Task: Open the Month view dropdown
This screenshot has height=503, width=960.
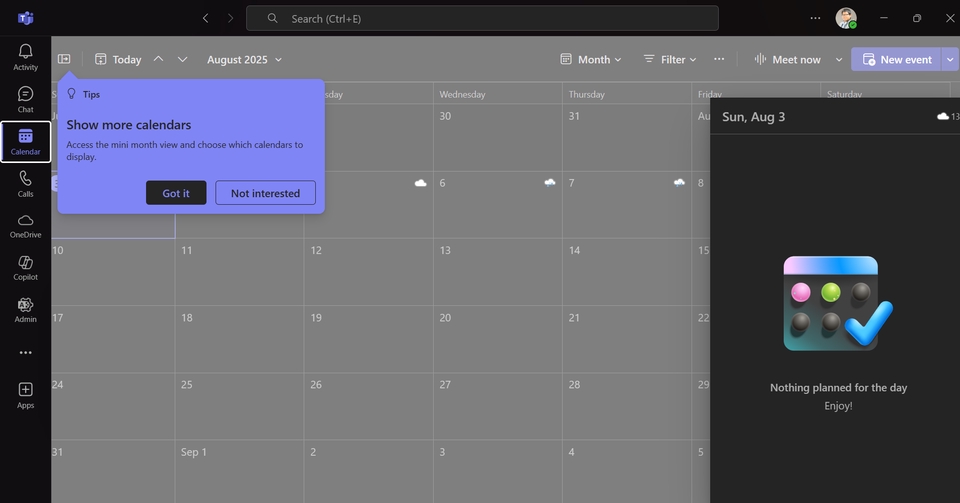Action: (x=591, y=60)
